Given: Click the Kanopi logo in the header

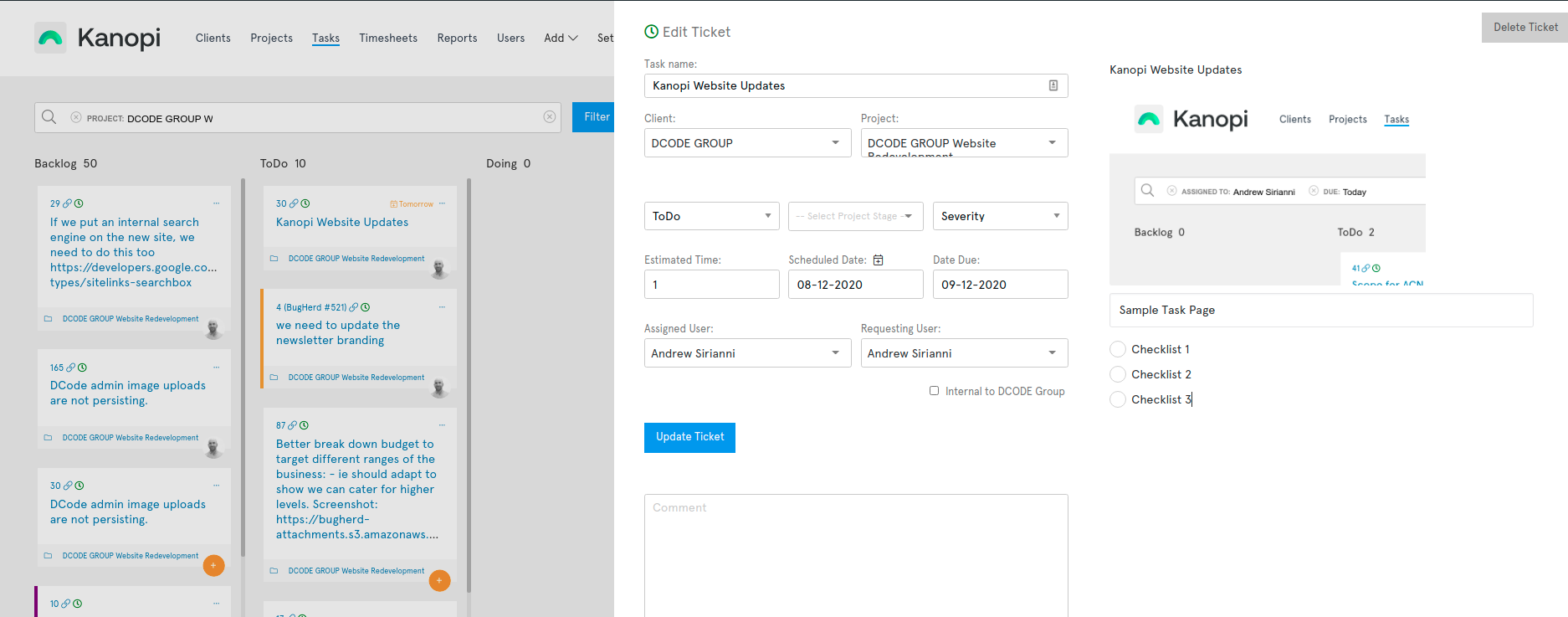Looking at the screenshot, I should 97,38.
